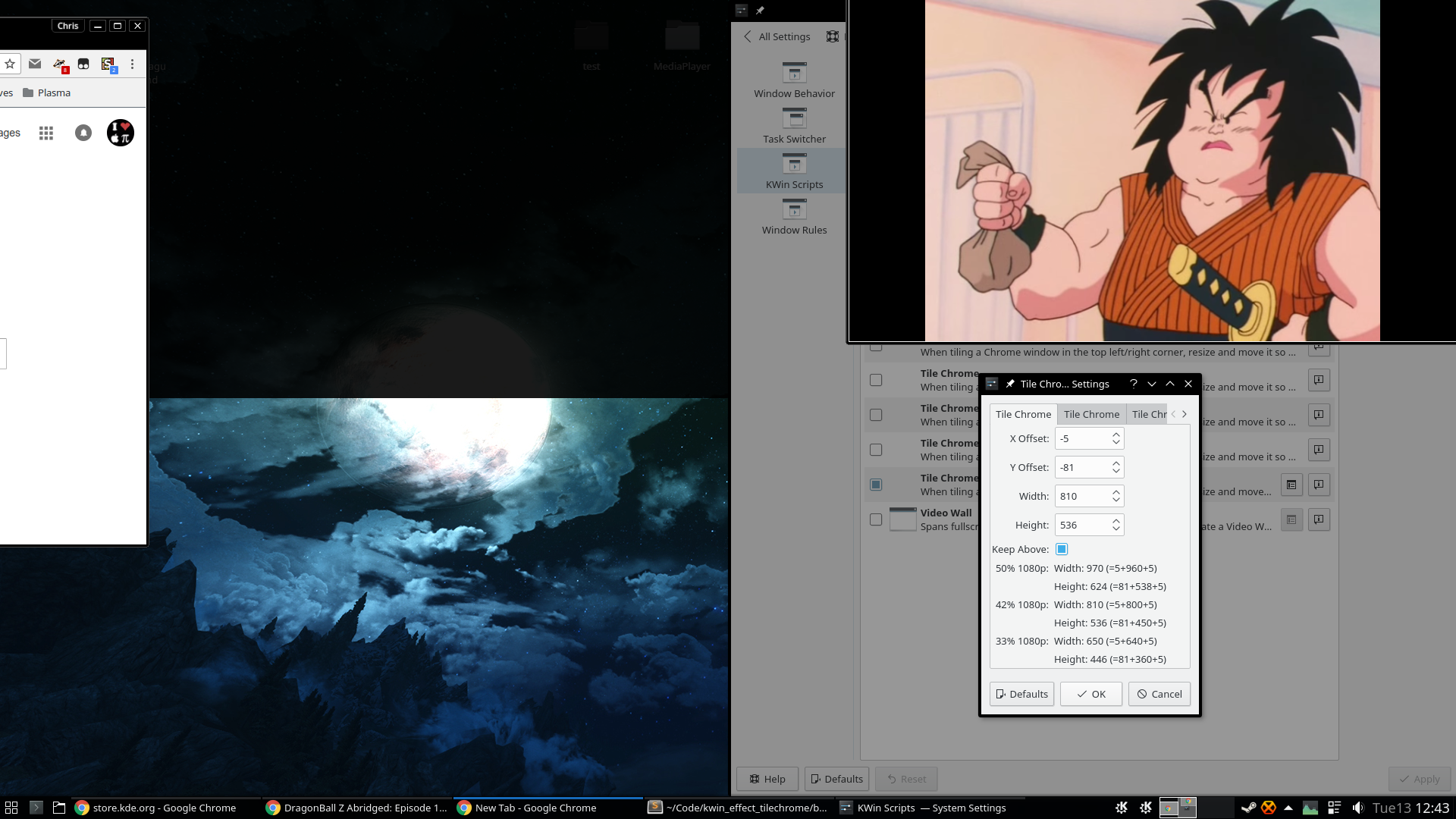Click Cancel in Tile Chrome Settings dialog

click(x=1159, y=694)
